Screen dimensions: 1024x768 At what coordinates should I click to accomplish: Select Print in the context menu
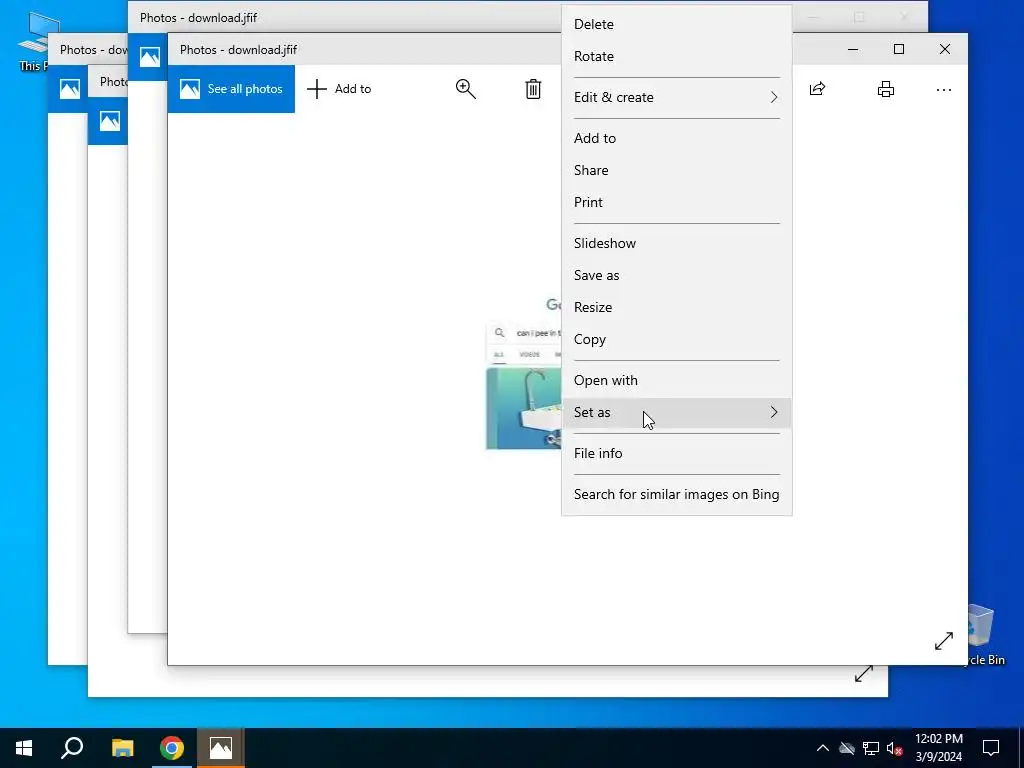[x=677, y=202]
